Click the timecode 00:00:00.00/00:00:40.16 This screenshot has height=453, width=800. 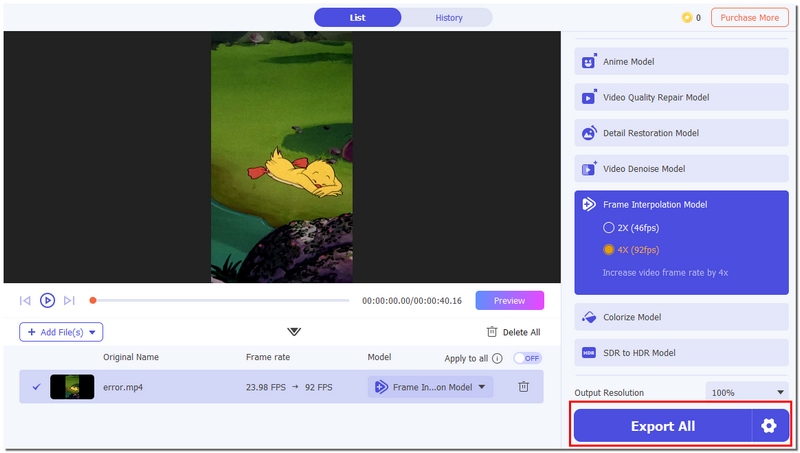[412, 301]
